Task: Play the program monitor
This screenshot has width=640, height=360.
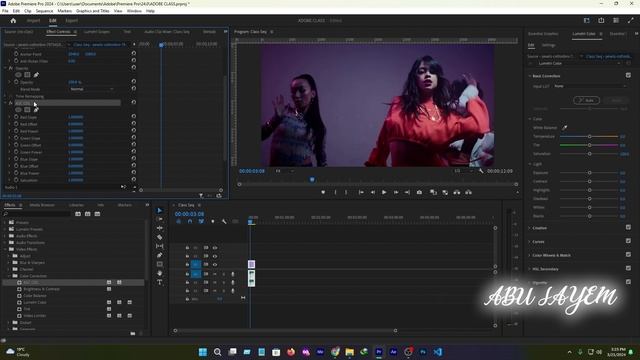Action: point(384,192)
